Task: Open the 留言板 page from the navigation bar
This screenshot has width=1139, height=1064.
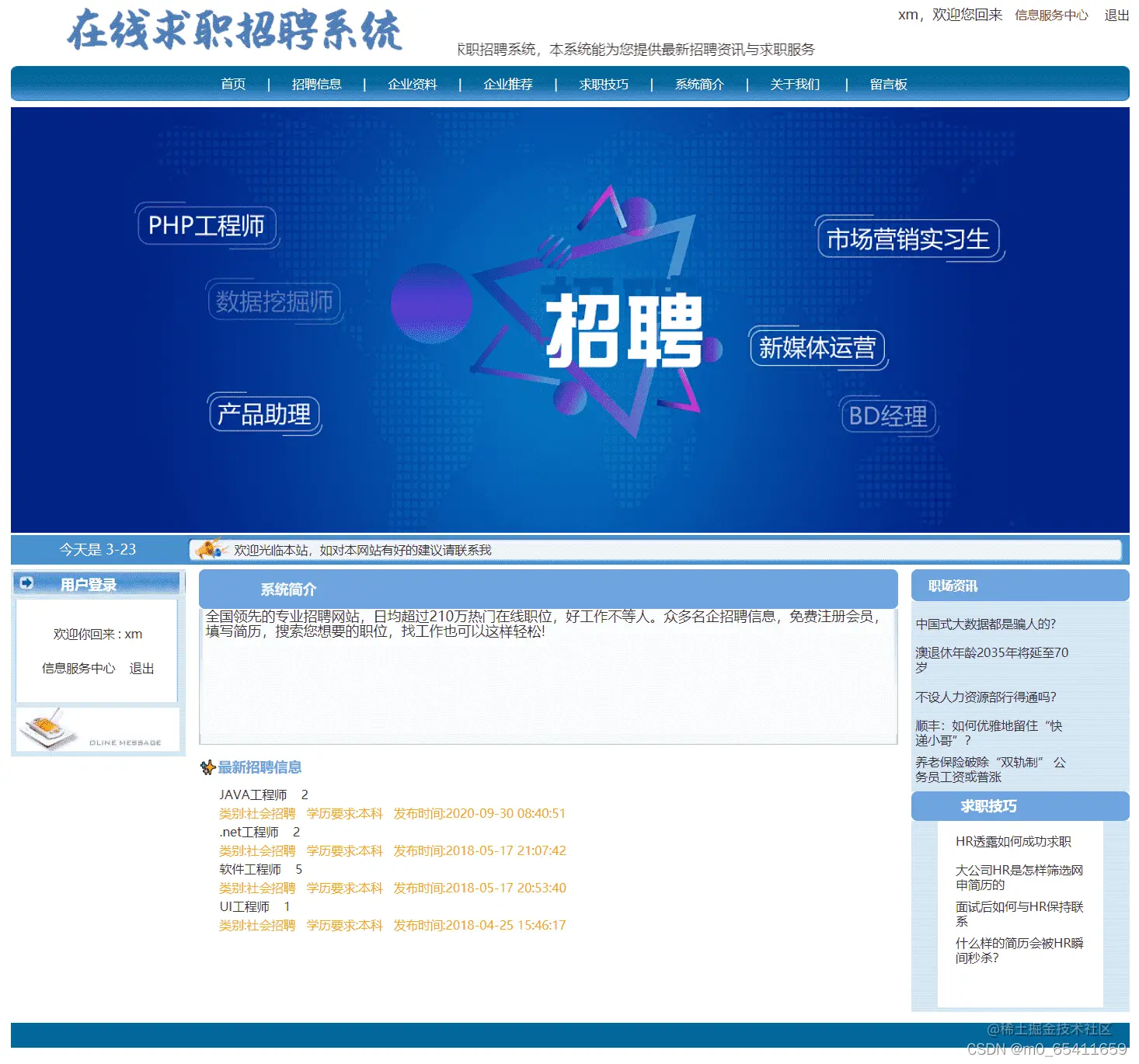Action: 888,84
